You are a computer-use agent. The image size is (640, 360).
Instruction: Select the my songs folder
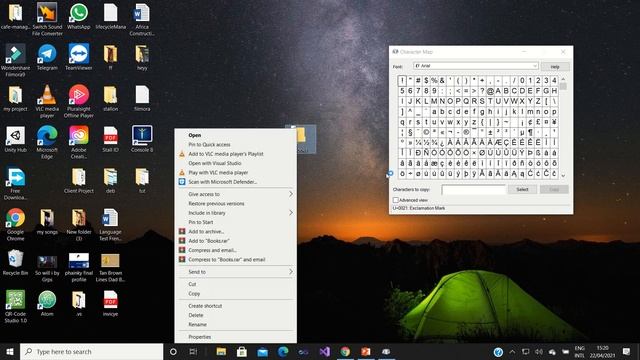pos(47,221)
